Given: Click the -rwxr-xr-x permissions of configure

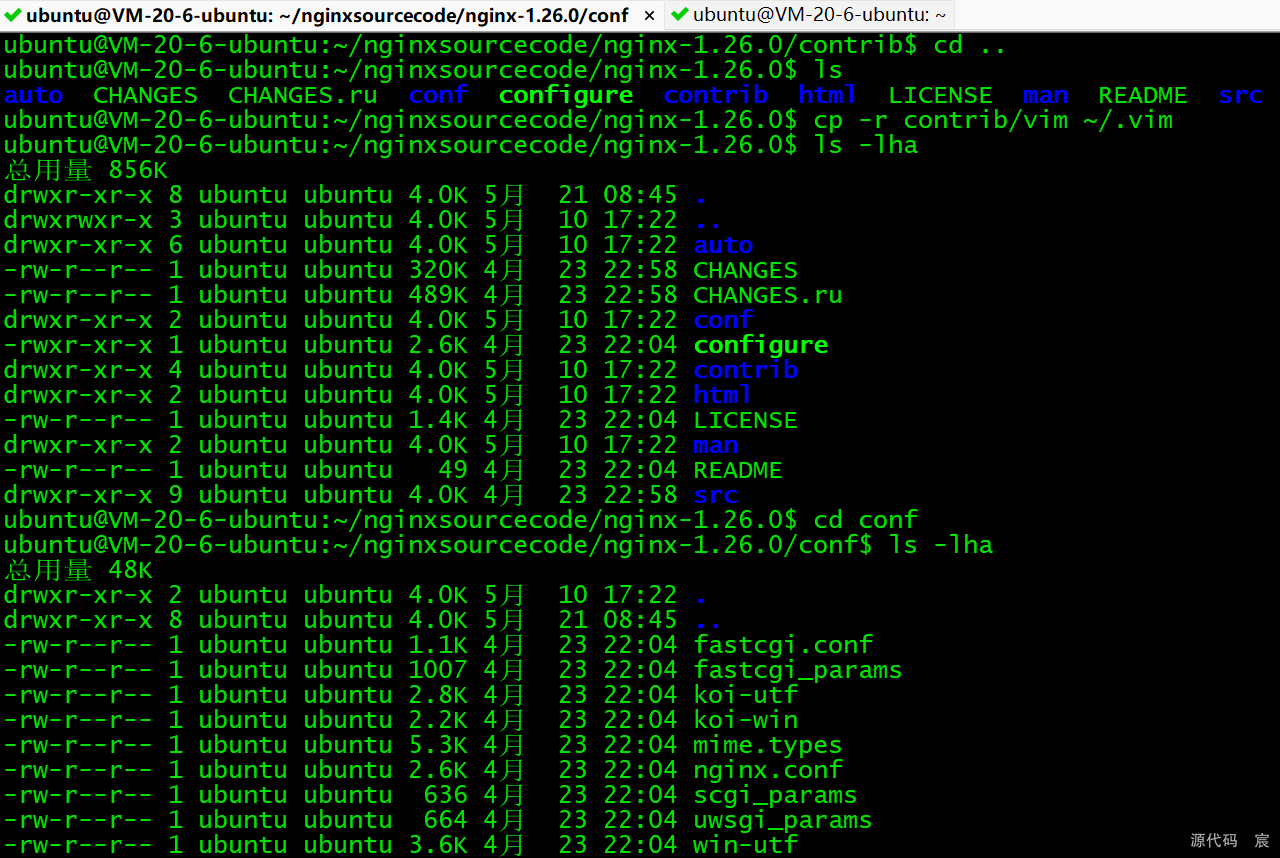Looking at the screenshot, I should [x=79, y=345].
